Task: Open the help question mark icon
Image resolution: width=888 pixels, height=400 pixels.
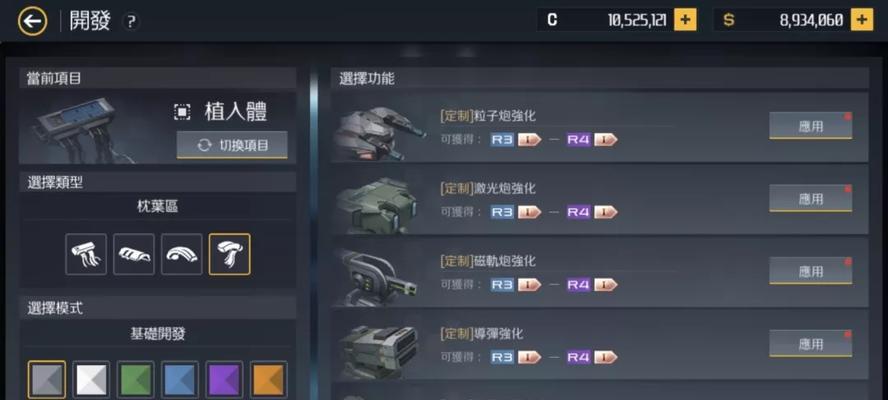Action: 131,22
